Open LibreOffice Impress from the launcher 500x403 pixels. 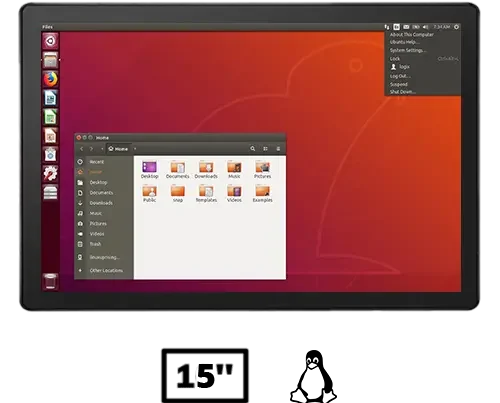[50, 136]
